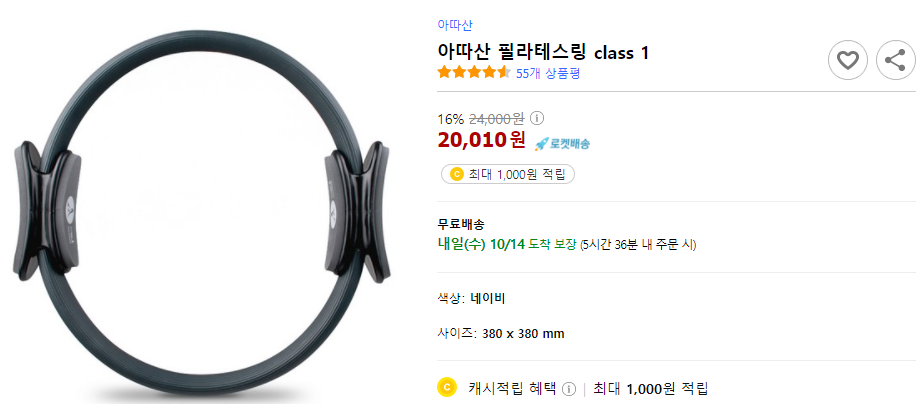
Task: Click the 색상: 네이비 color option
Action: pyautogui.click(x=472, y=299)
